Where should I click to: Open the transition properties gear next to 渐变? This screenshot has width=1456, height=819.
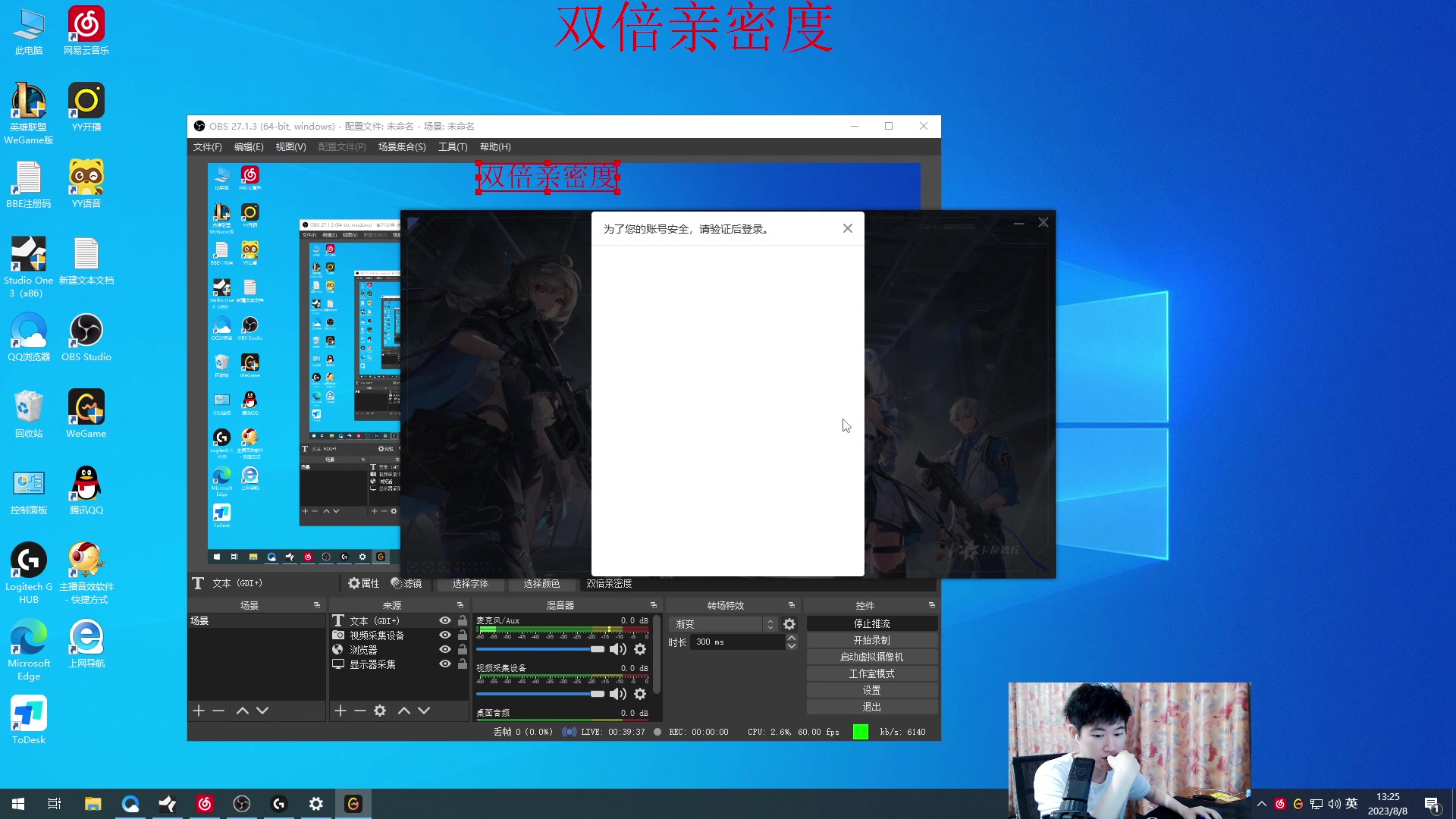[789, 624]
